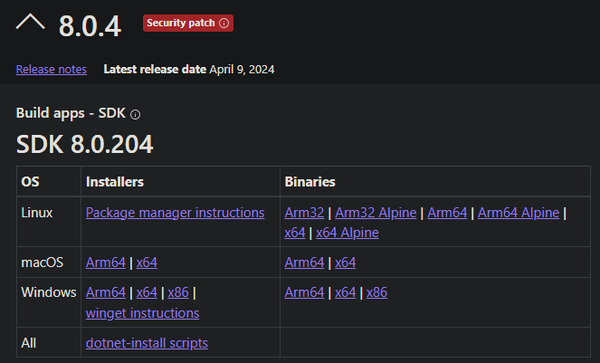Download Windows x64 installer

tap(147, 293)
